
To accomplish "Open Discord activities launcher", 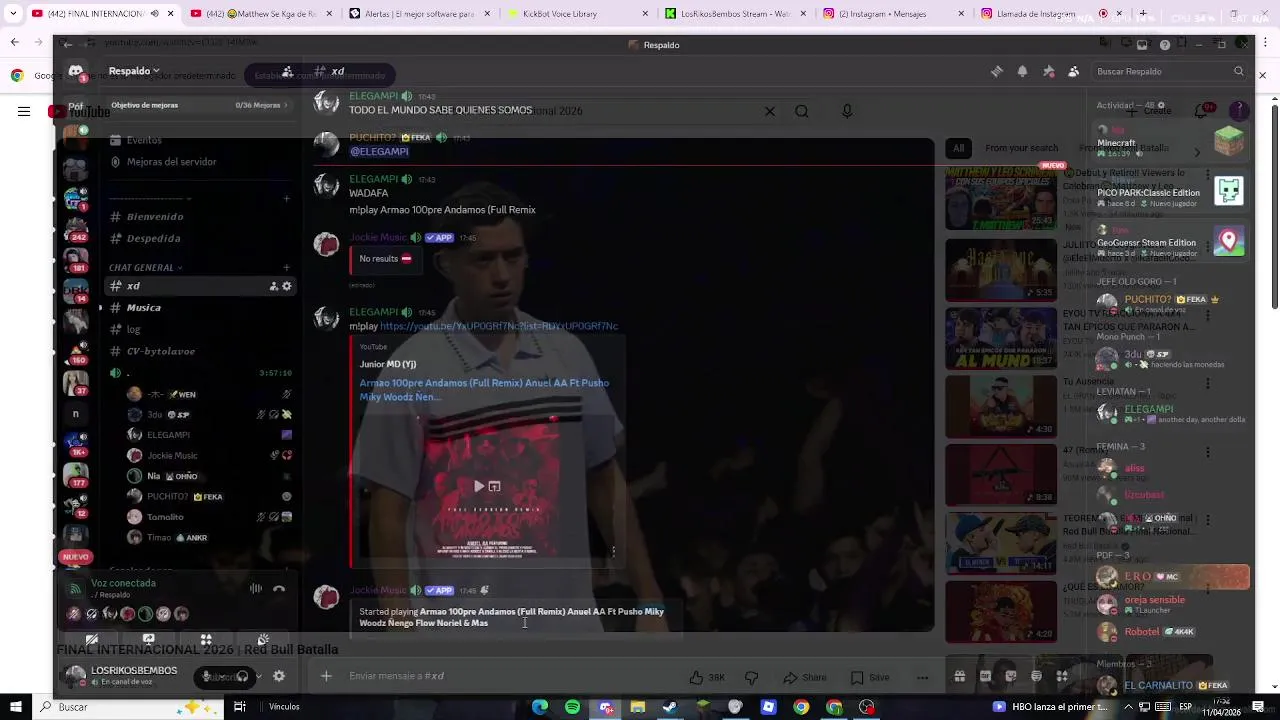I will 206,639.
